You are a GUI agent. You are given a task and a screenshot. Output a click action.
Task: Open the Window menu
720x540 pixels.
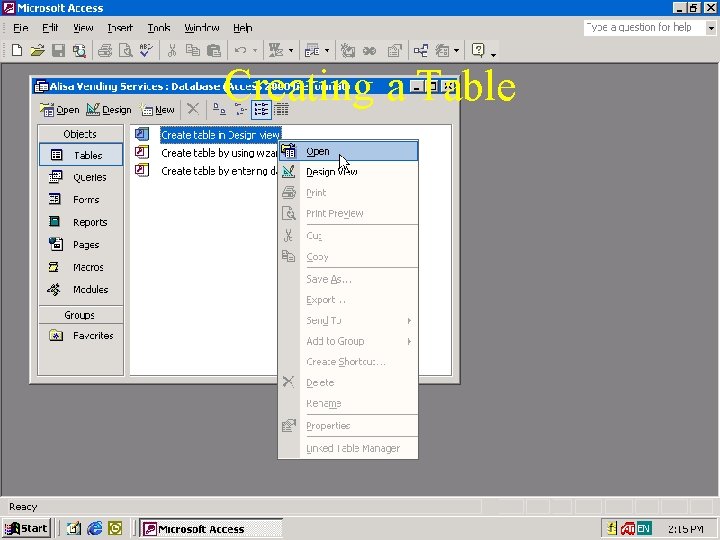click(202, 28)
